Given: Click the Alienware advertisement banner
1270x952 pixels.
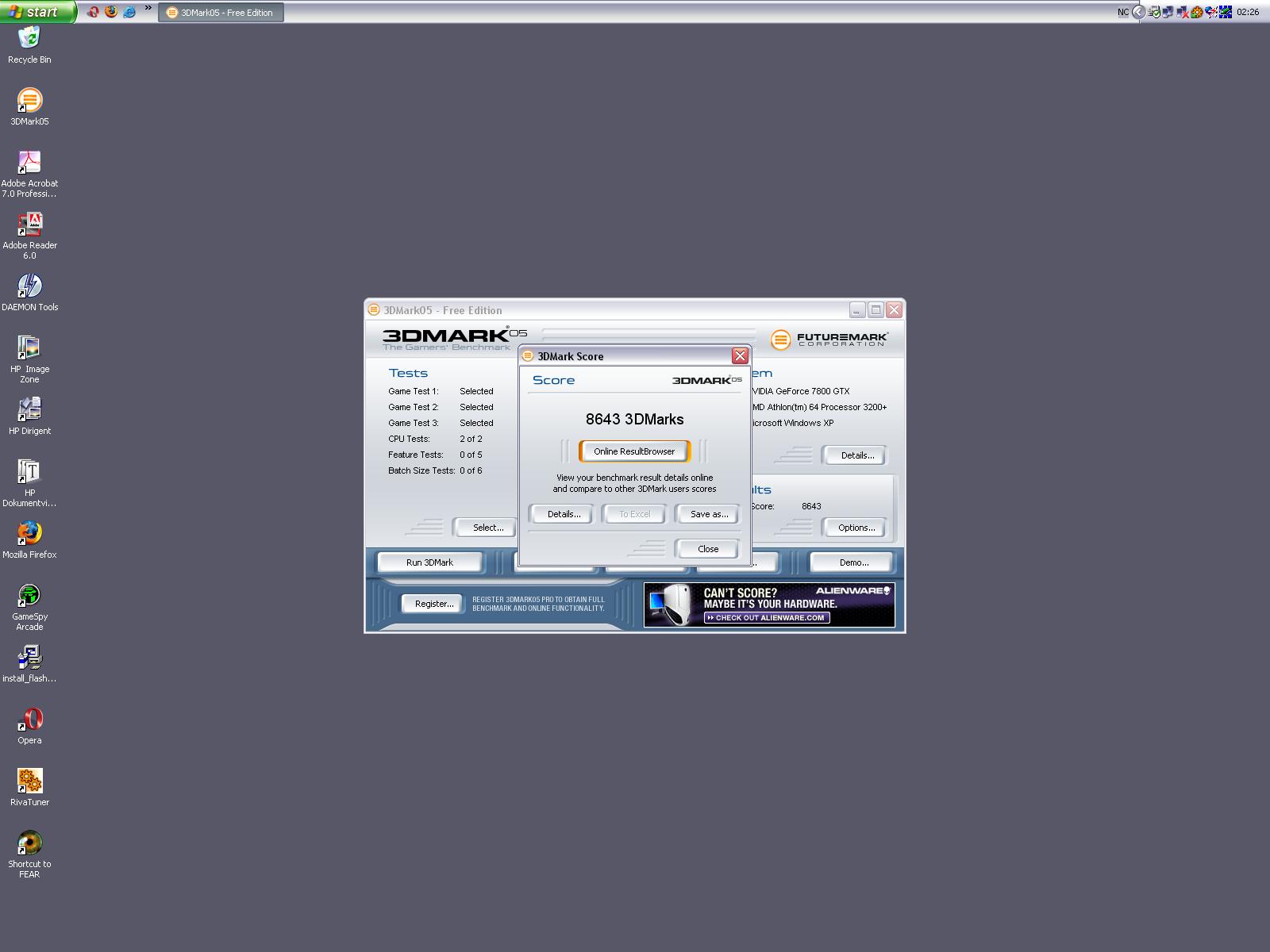Looking at the screenshot, I should [x=769, y=605].
